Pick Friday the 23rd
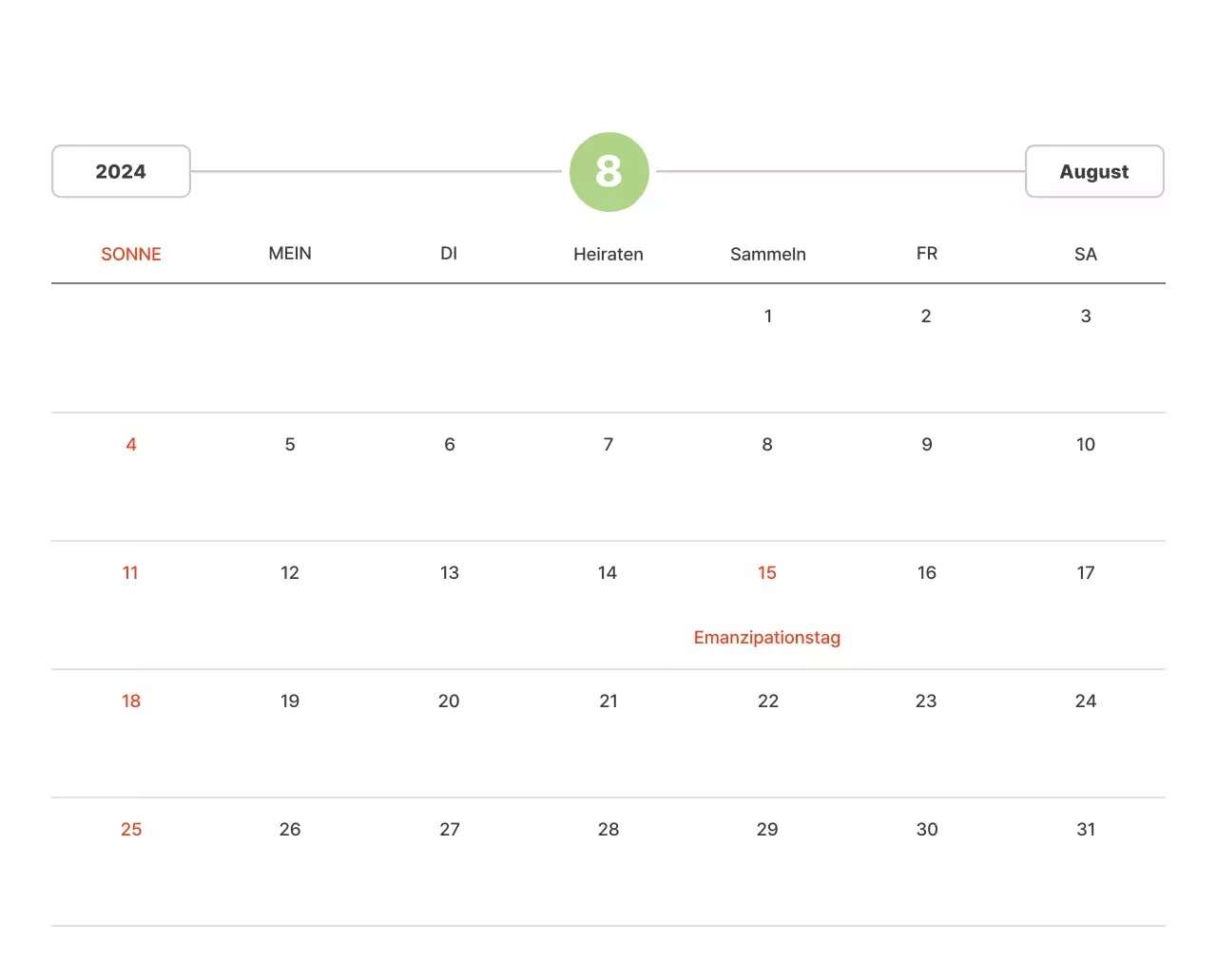 (926, 701)
